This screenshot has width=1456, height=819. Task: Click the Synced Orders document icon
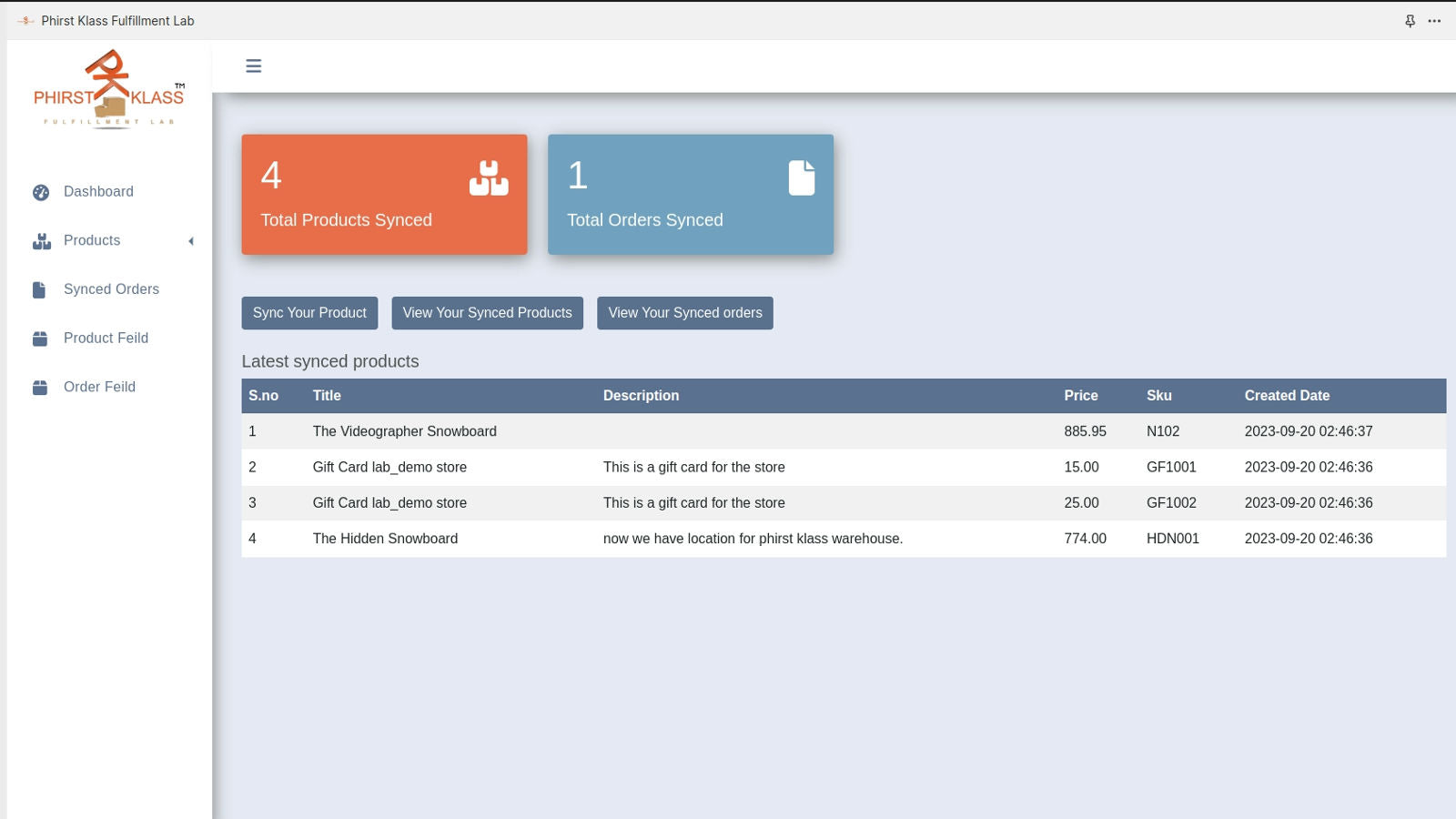click(x=40, y=288)
